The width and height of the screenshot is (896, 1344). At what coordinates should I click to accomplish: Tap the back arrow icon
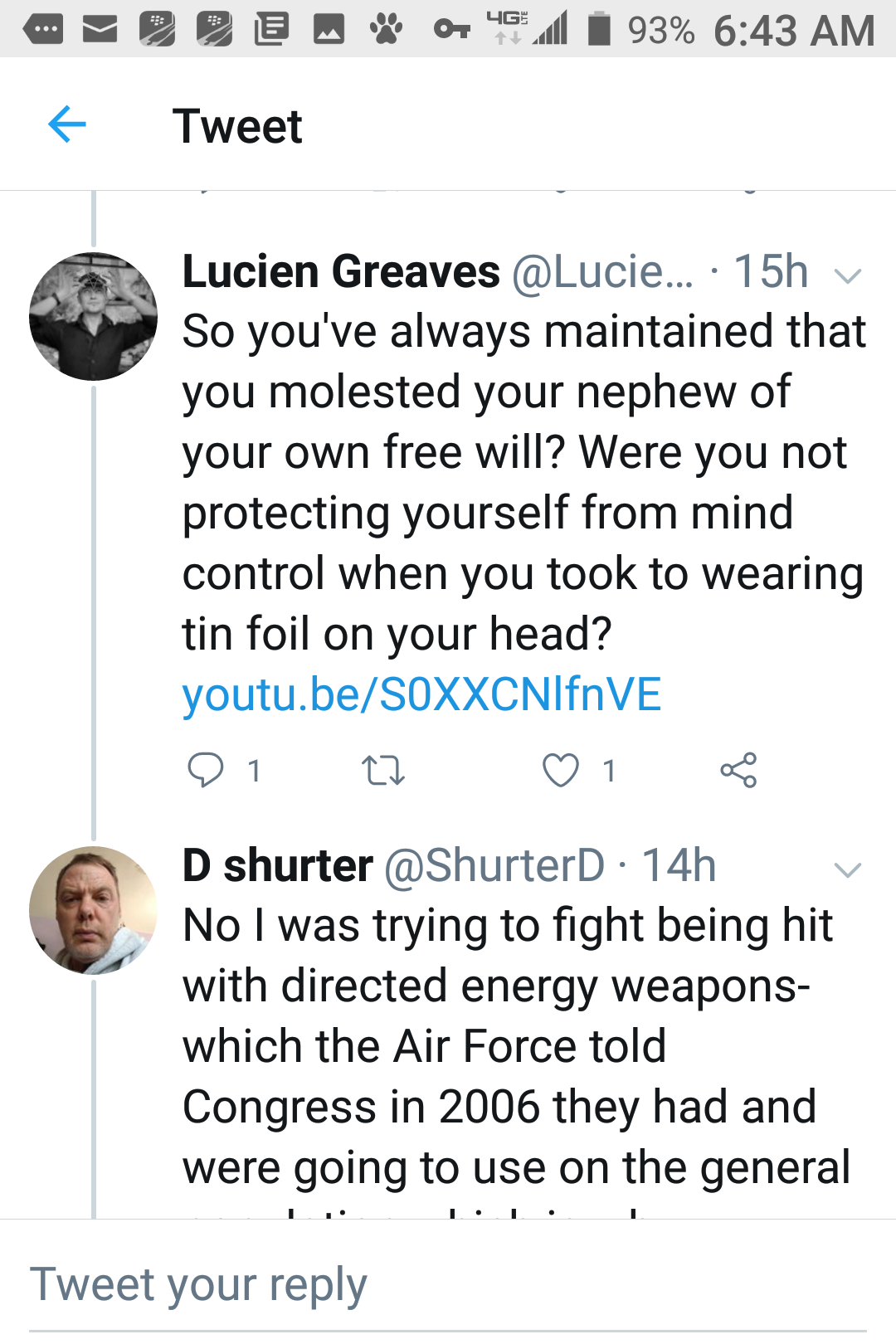click(x=67, y=125)
